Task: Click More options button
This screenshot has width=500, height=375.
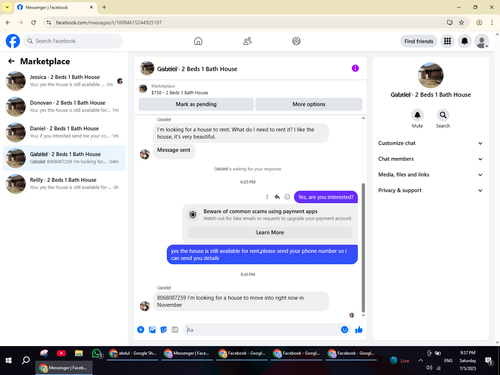Action: [309, 104]
